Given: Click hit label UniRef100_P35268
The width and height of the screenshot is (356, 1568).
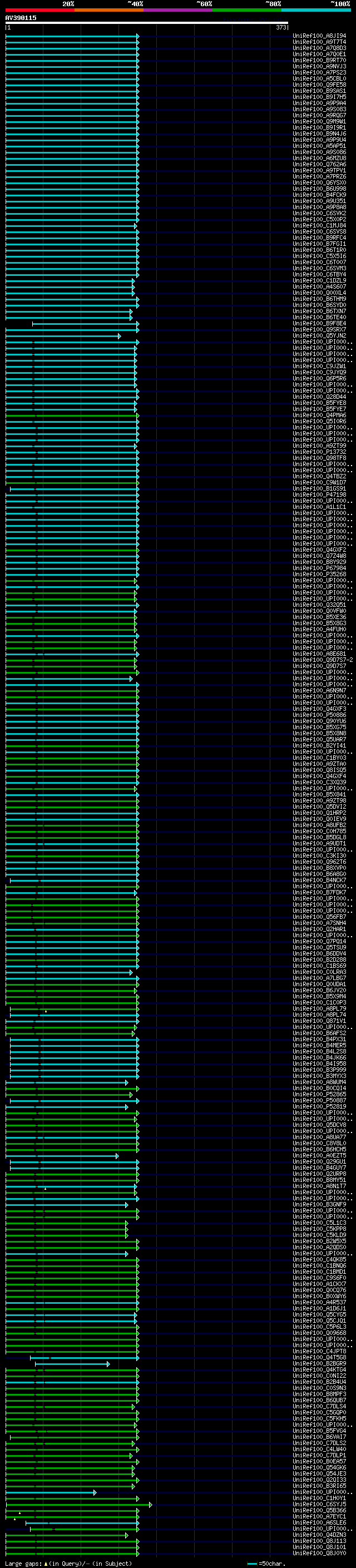Looking at the screenshot, I should click(319, 575).
